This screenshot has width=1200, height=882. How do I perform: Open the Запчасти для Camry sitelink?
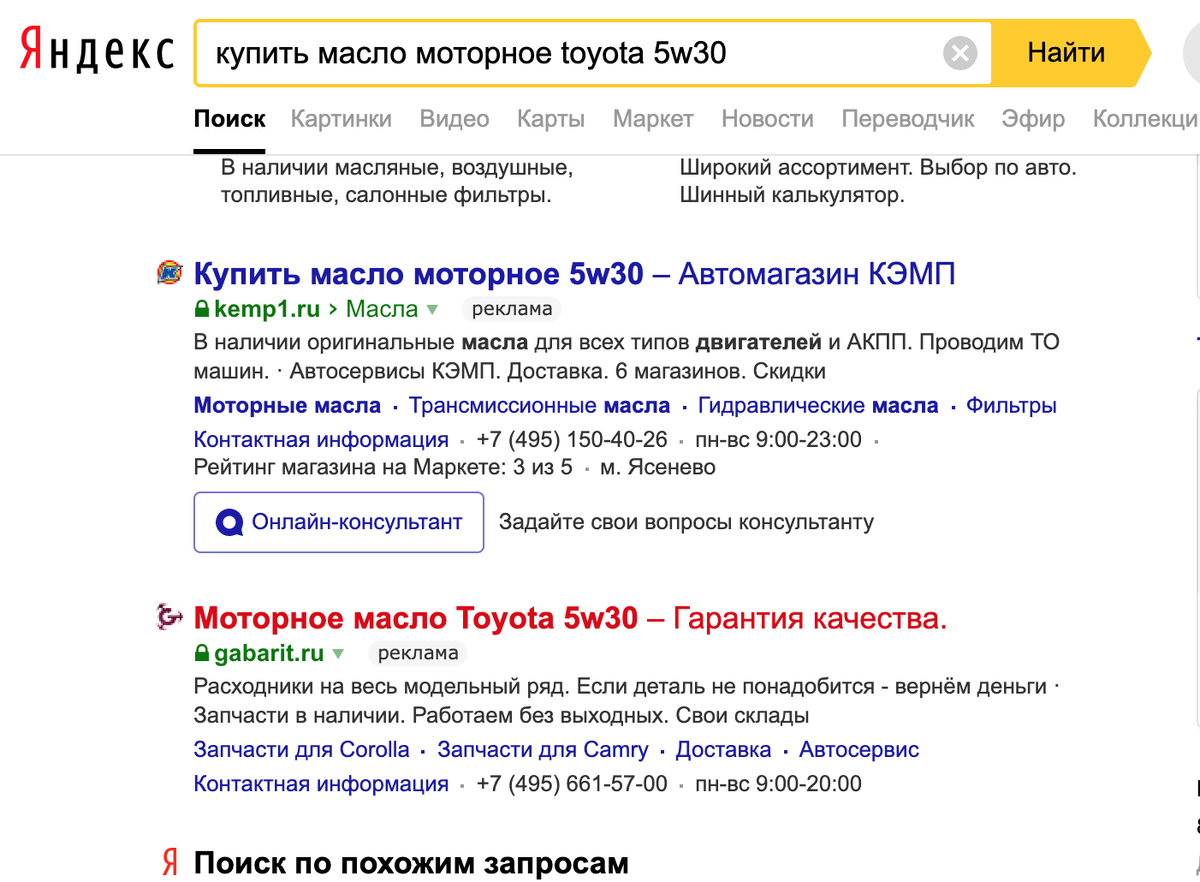point(543,750)
